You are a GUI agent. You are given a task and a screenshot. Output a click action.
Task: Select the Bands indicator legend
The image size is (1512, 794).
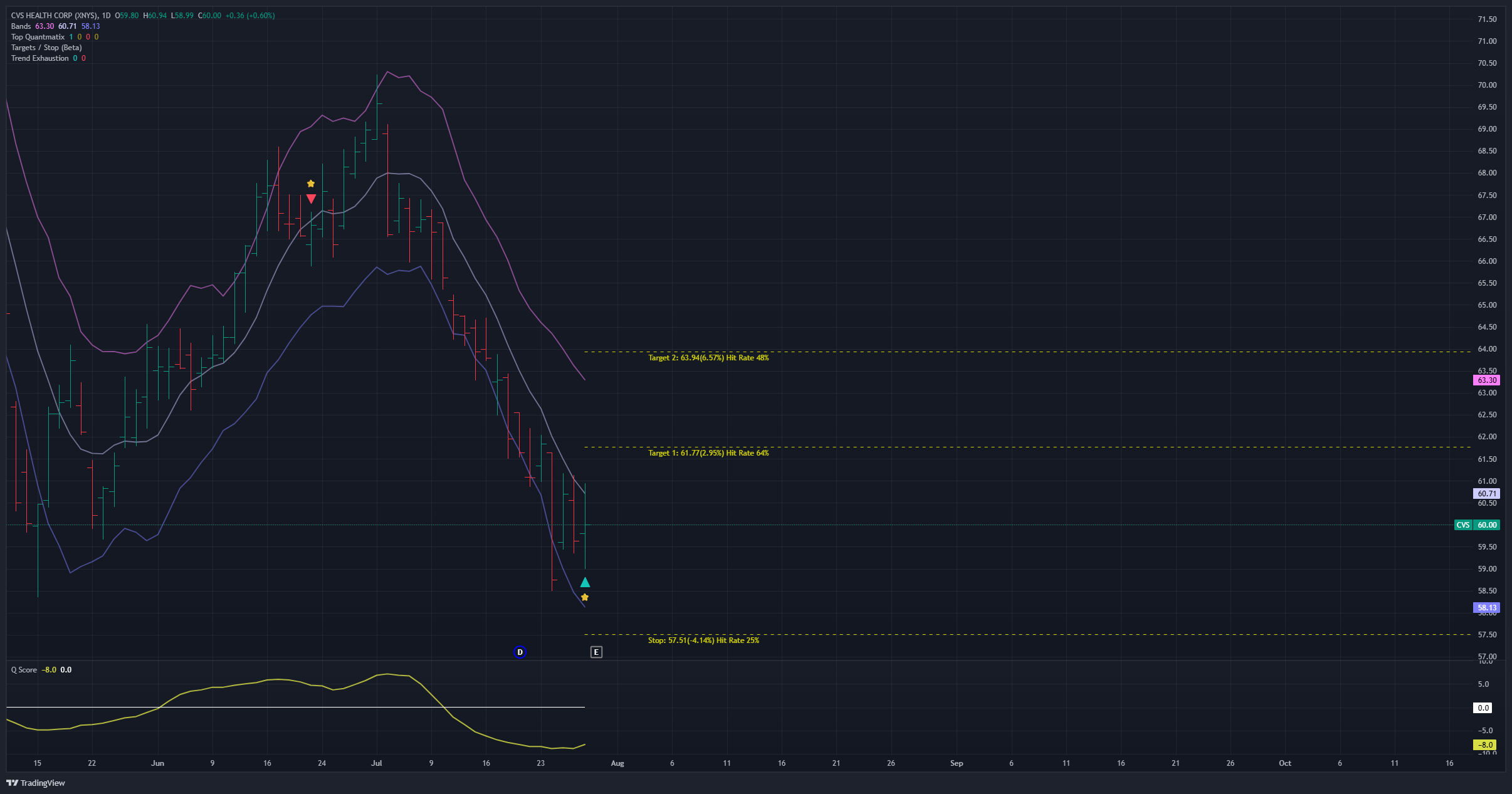pyautogui.click(x=21, y=26)
